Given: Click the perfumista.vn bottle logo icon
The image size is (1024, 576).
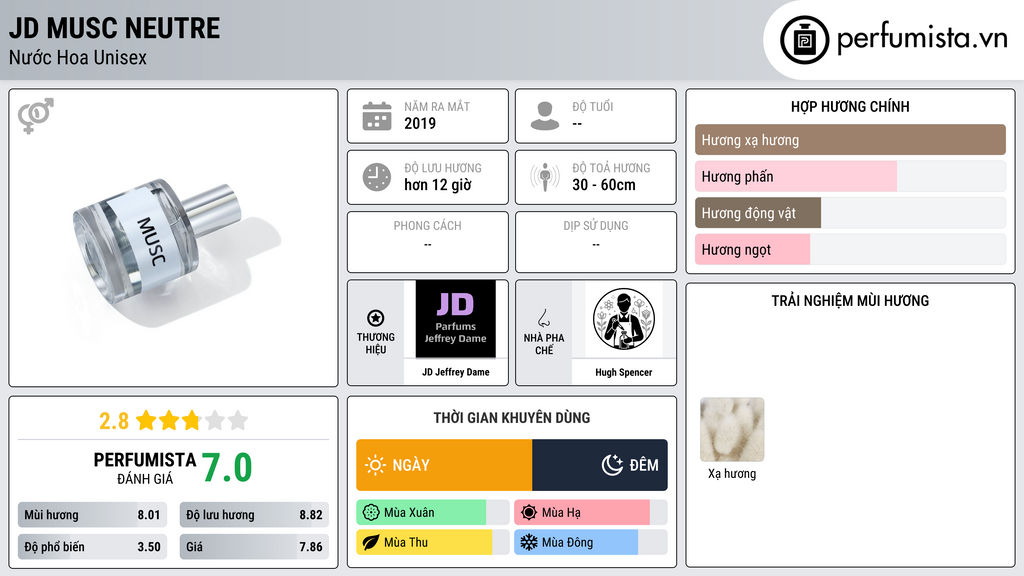Looking at the screenshot, I should click(x=804, y=40).
